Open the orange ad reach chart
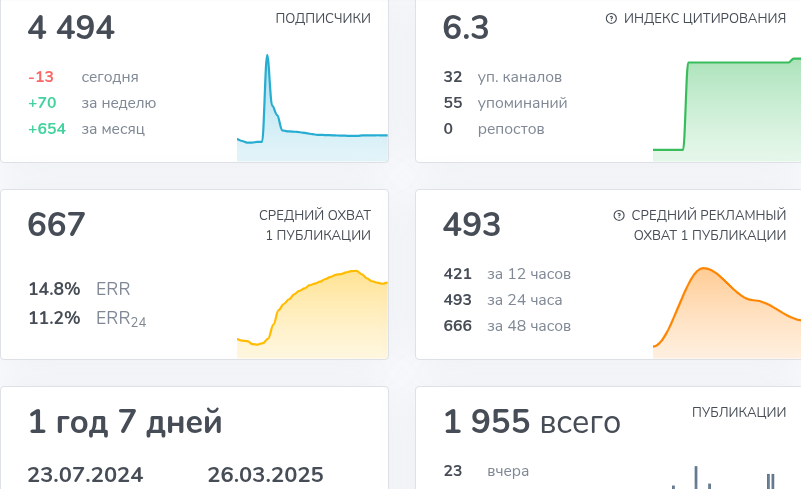 coord(727,312)
